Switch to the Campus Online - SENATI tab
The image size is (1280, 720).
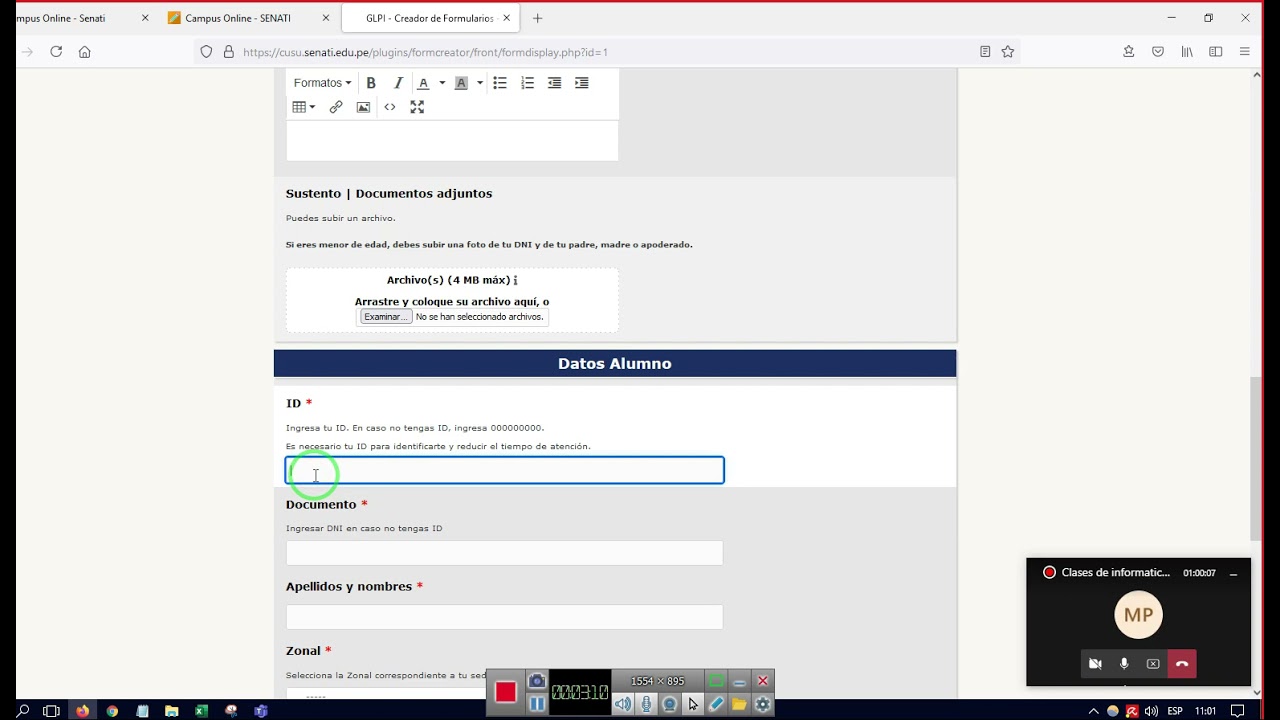coord(240,17)
